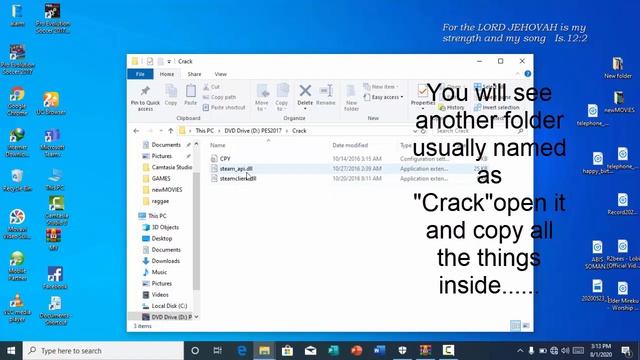Click the Rename ribbon button

click(326, 95)
